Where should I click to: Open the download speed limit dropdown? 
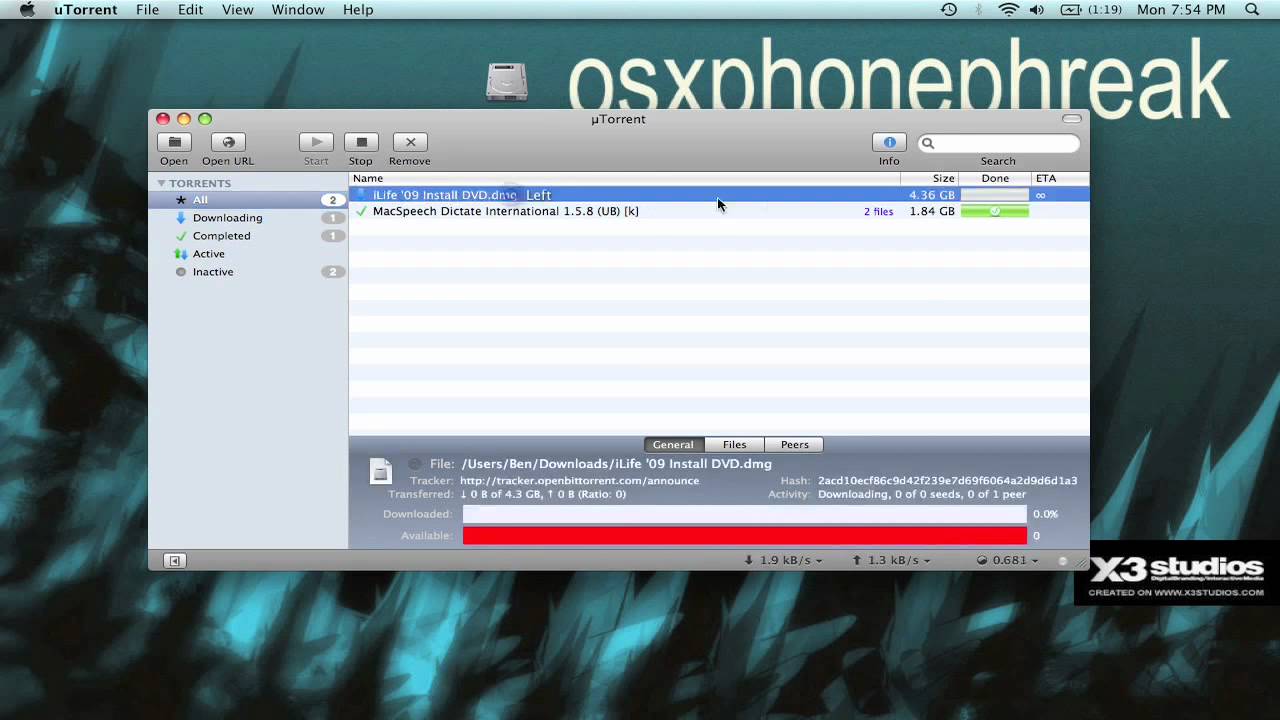click(x=783, y=560)
